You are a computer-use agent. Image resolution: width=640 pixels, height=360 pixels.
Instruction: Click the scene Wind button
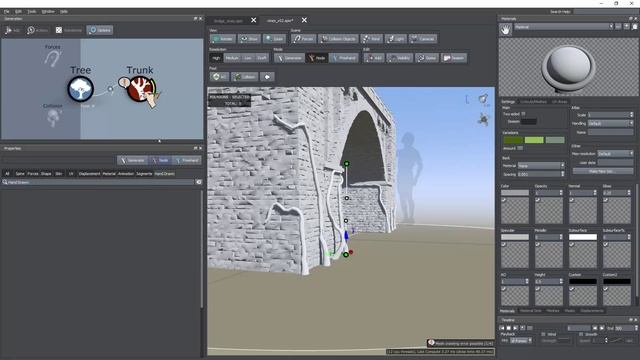[371, 39]
